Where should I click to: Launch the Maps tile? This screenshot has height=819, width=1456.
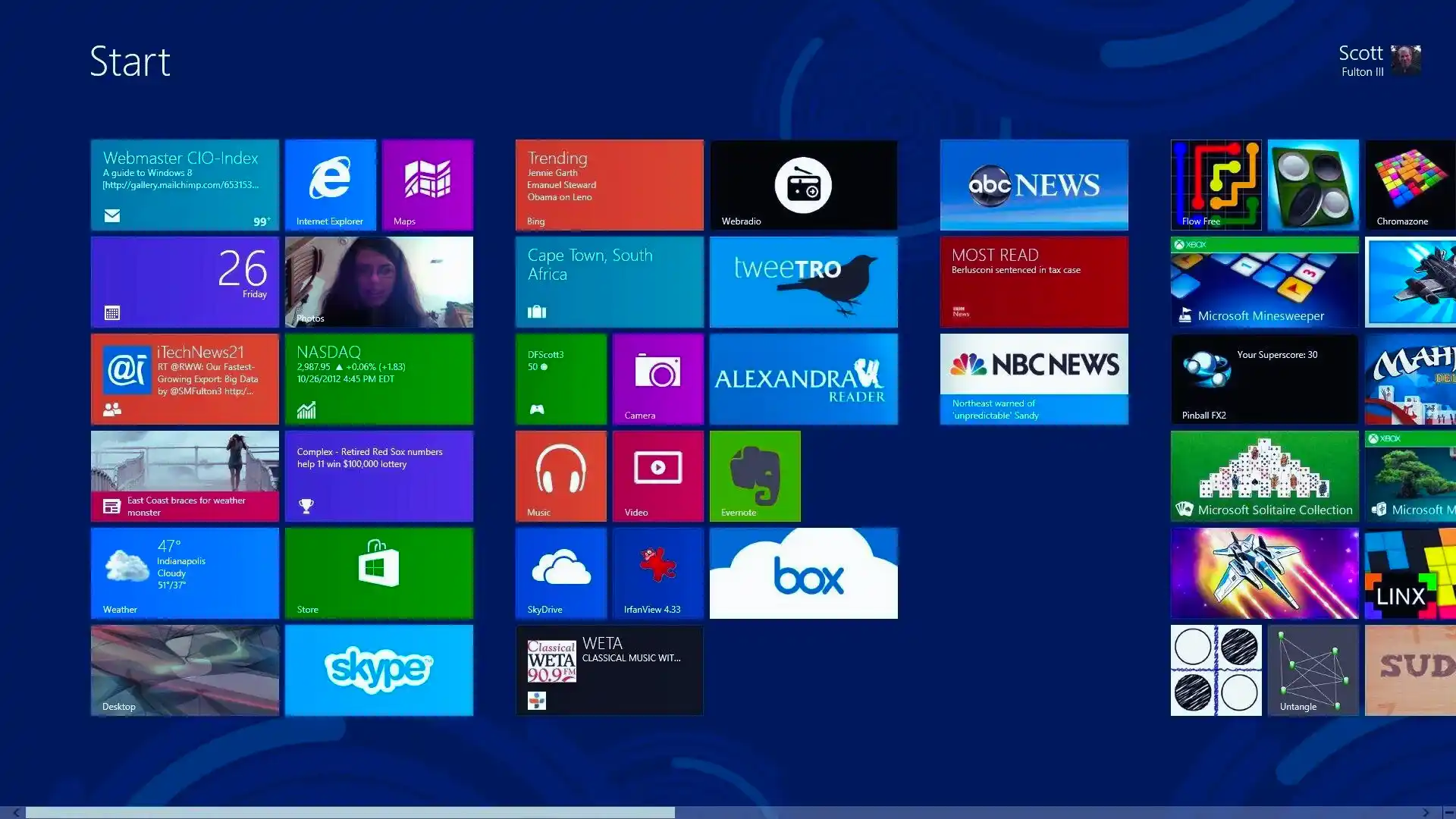(428, 185)
